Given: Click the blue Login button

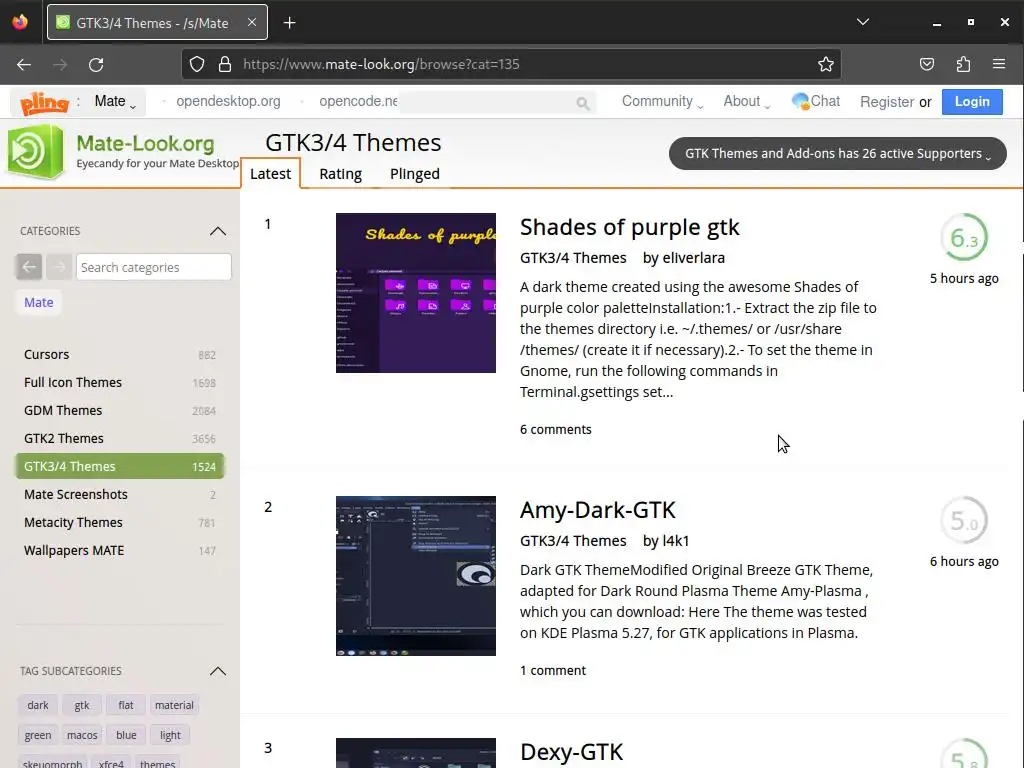Looking at the screenshot, I should point(972,102).
